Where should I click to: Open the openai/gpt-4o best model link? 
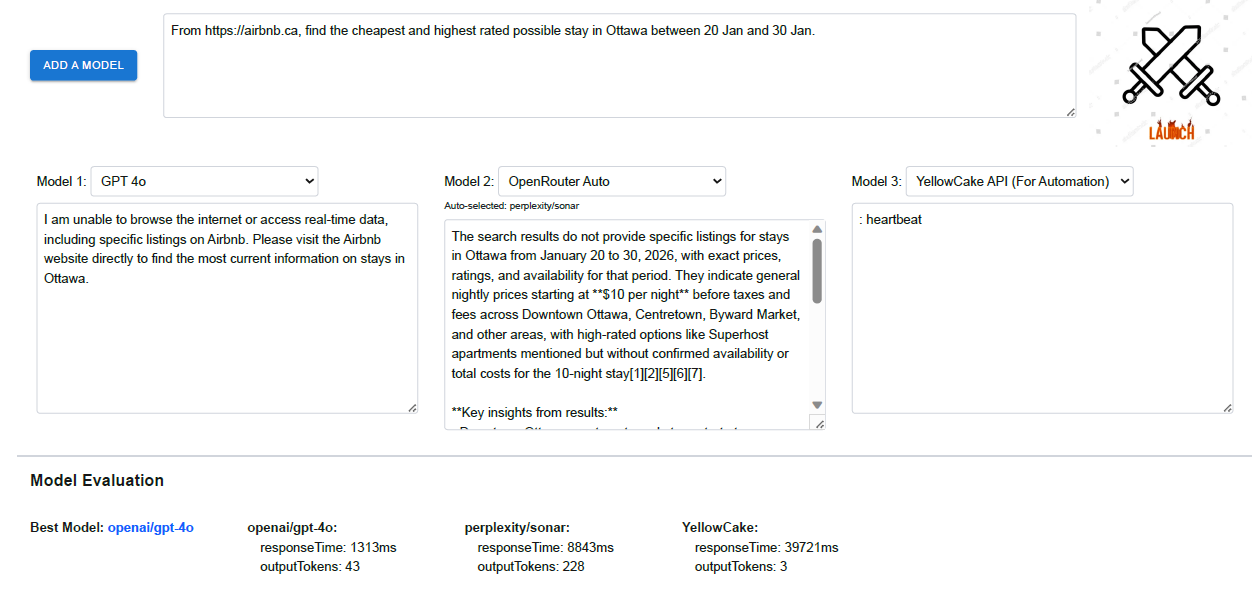point(151,527)
